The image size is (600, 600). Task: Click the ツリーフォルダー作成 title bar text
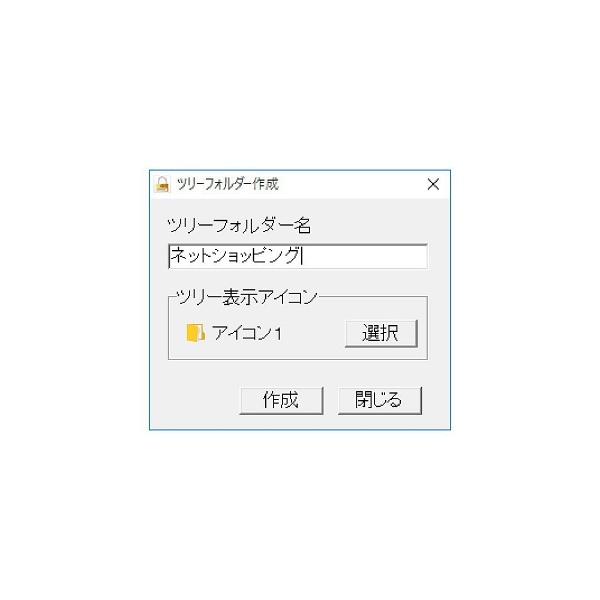[x=228, y=184]
